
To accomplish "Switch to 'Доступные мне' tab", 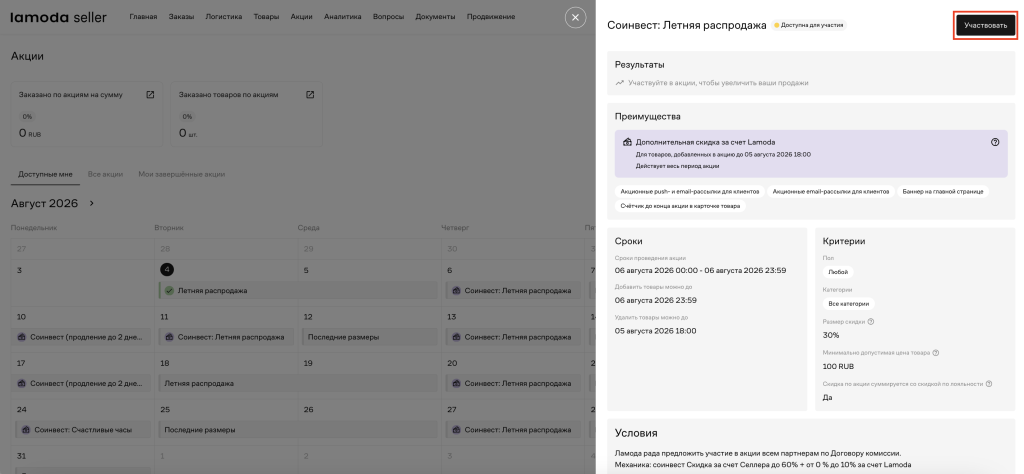I will [x=46, y=174].
